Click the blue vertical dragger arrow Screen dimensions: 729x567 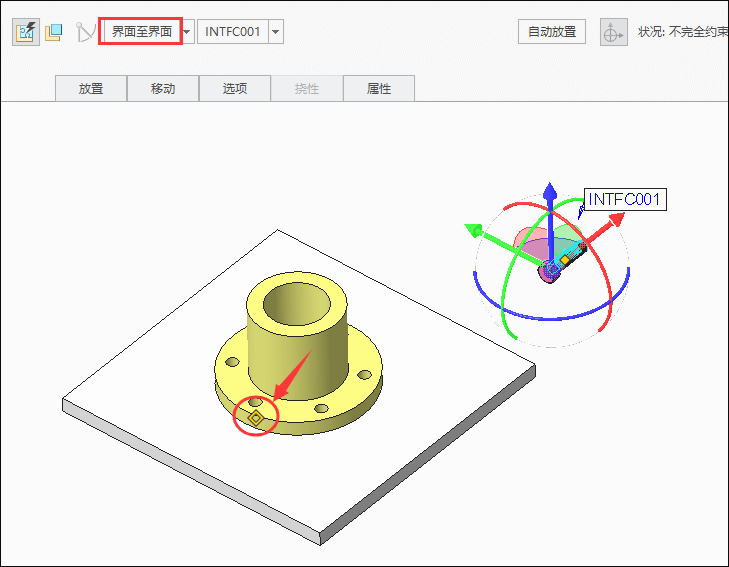(x=550, y=192)
